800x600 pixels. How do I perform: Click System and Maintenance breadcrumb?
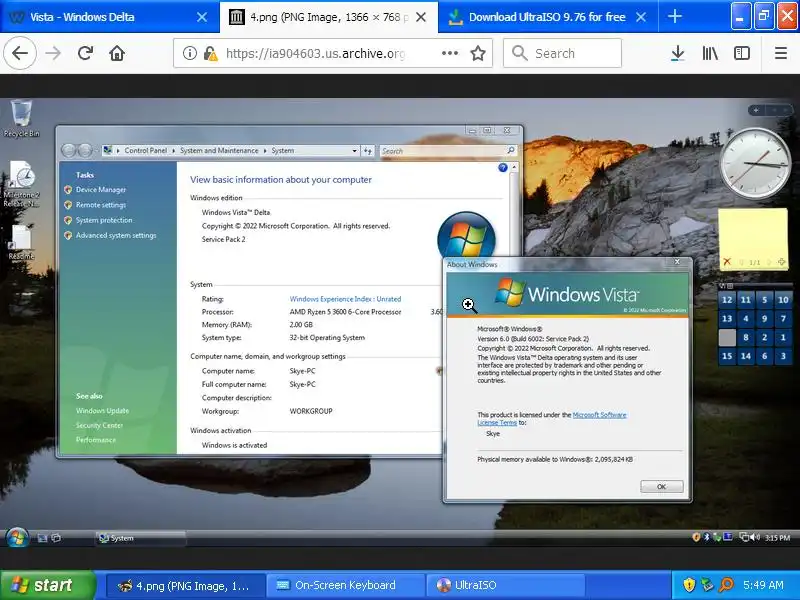tap(219, 151)
